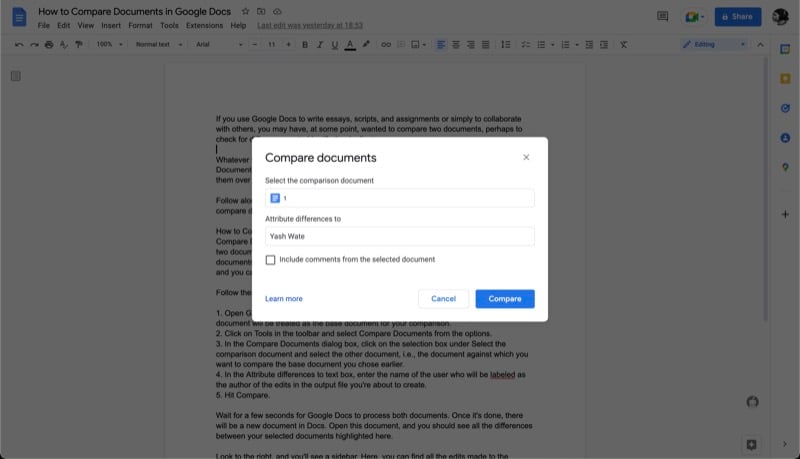This screenshot has height=459, width=800.
Task: Open the Google Meet call dropdown
Action: [x=694, y=17]
